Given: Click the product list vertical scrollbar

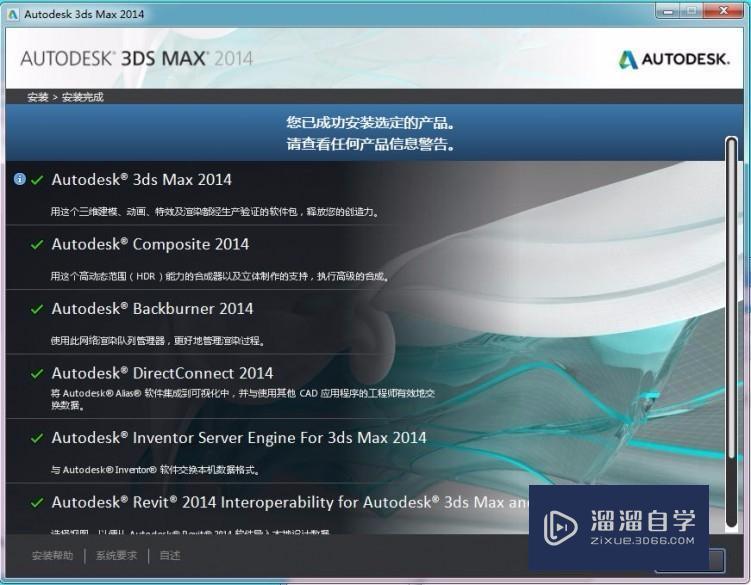Looking at the screenshot, I should point(731,333).
